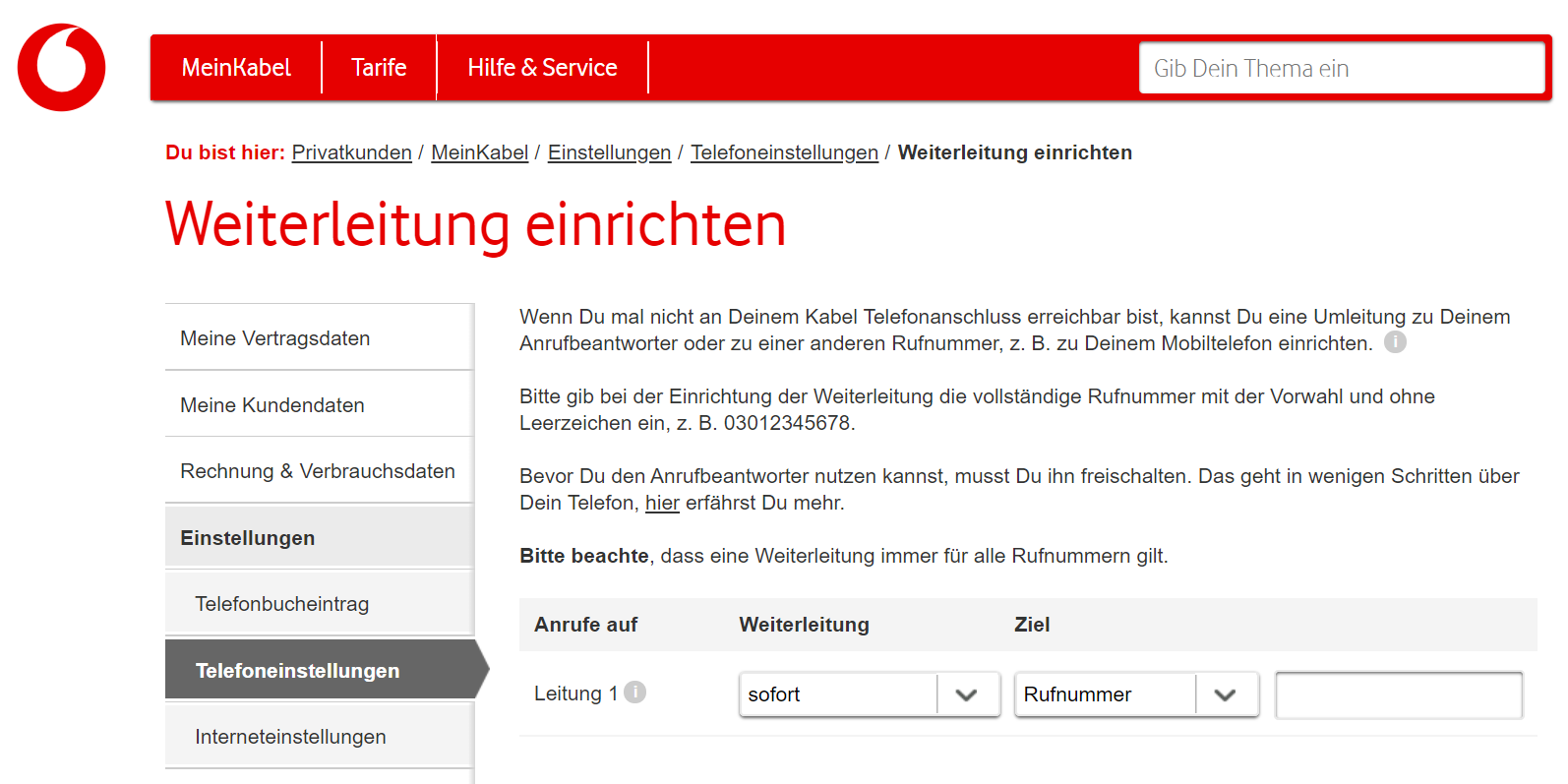Open Meine Vertragsdaten in sidebar
This screenshot has height=784, width=1568.
coord(320,338)
